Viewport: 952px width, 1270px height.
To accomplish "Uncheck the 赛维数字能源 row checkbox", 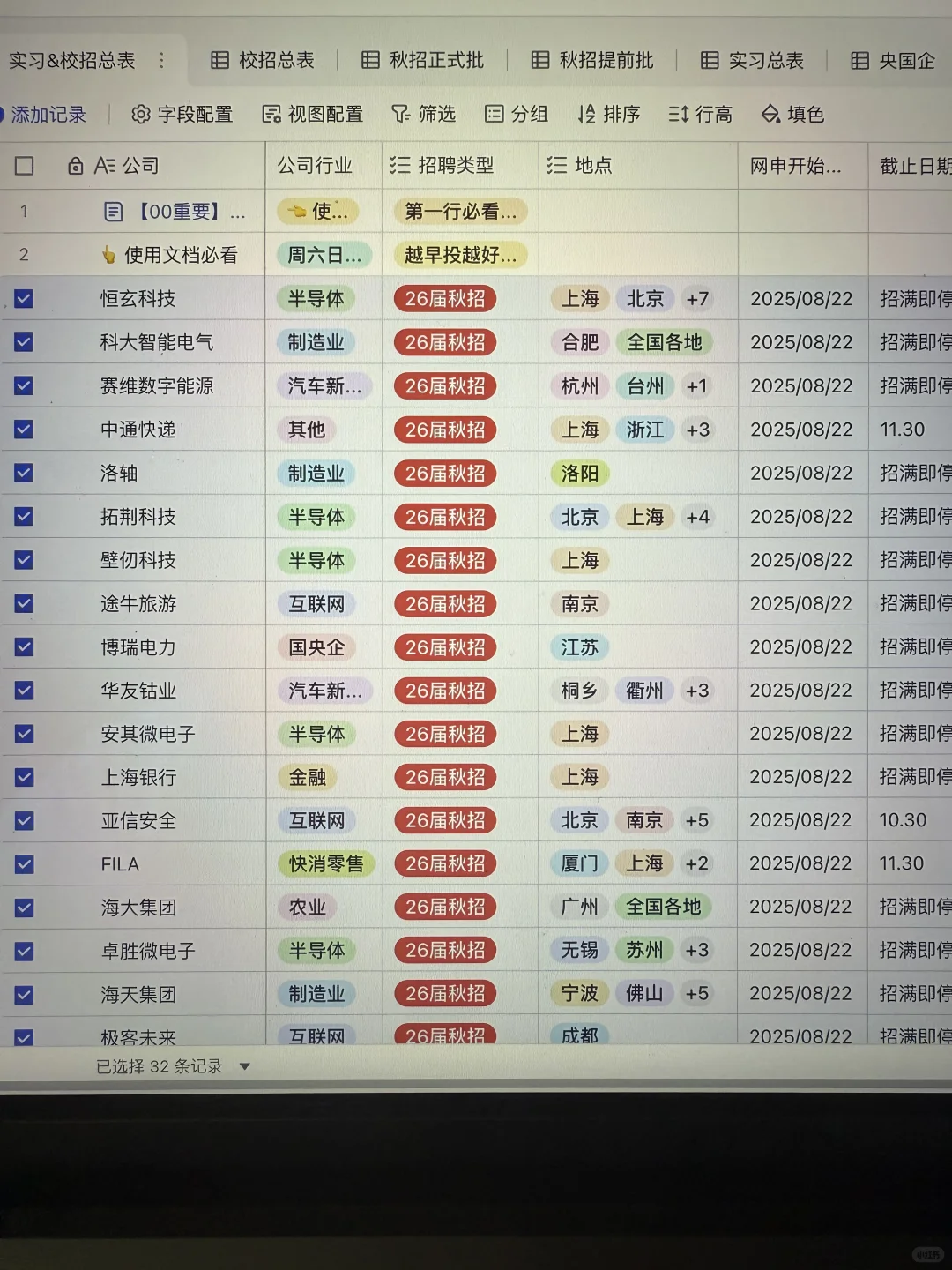I will click(24, 385).
